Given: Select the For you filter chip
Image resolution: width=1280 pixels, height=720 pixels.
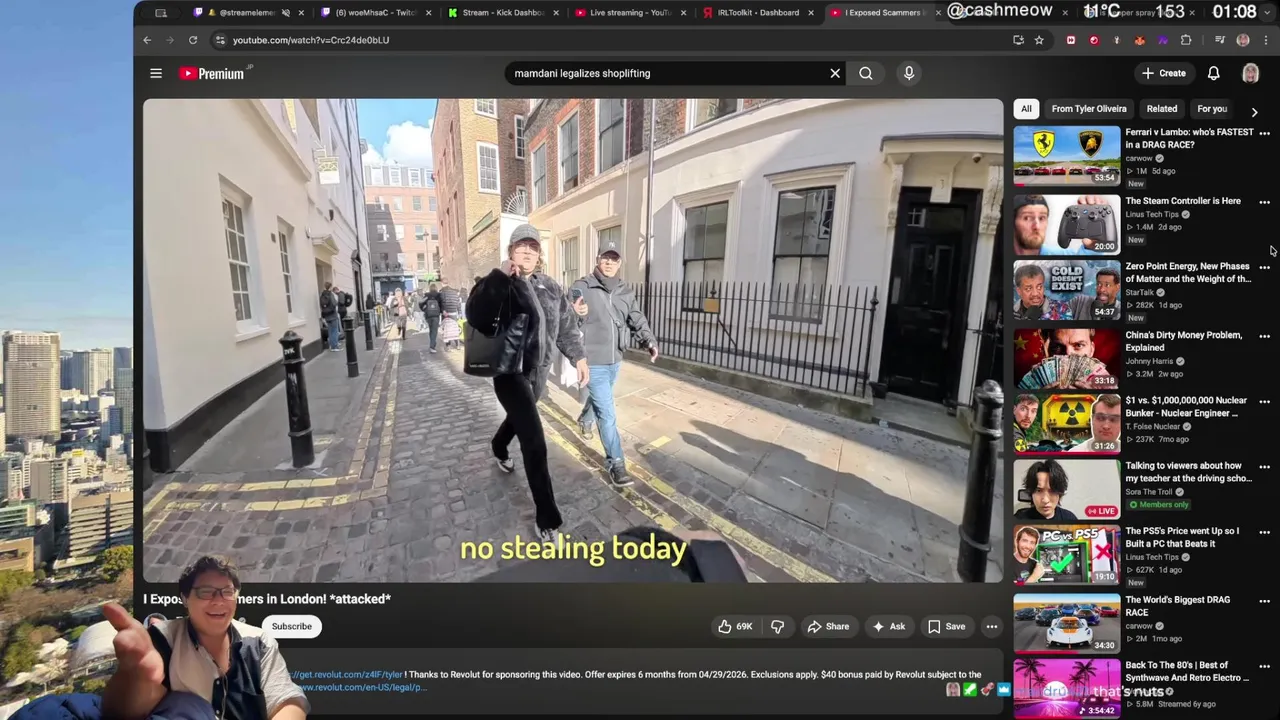Looking at the screenshot, I should 1212,109.
